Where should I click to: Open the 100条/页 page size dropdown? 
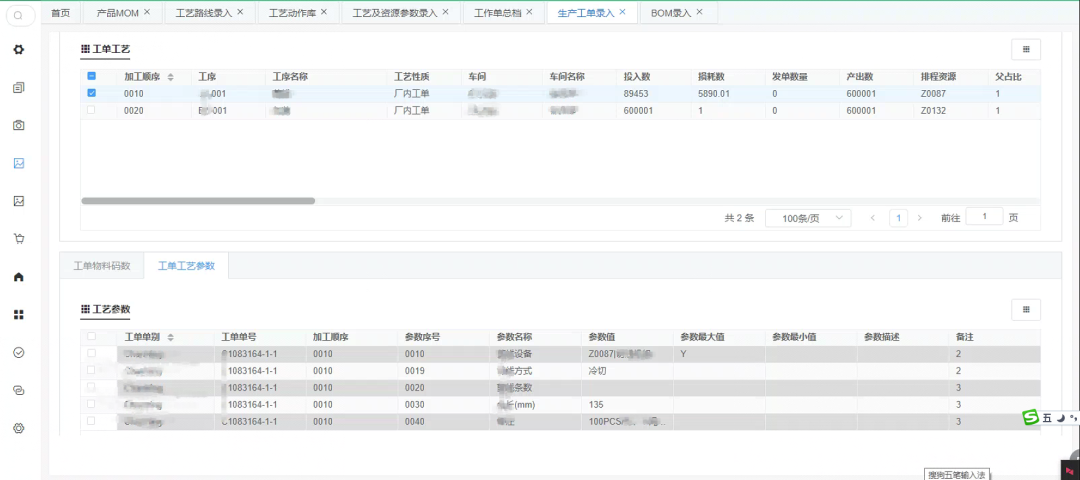coord(808,218)
